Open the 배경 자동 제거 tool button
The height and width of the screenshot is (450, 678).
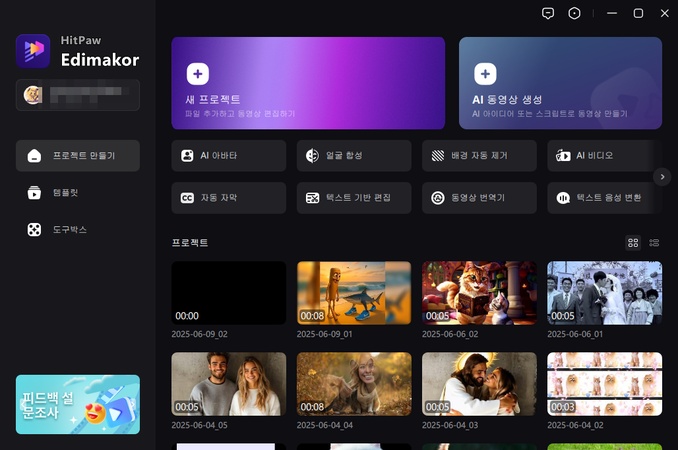479,156
